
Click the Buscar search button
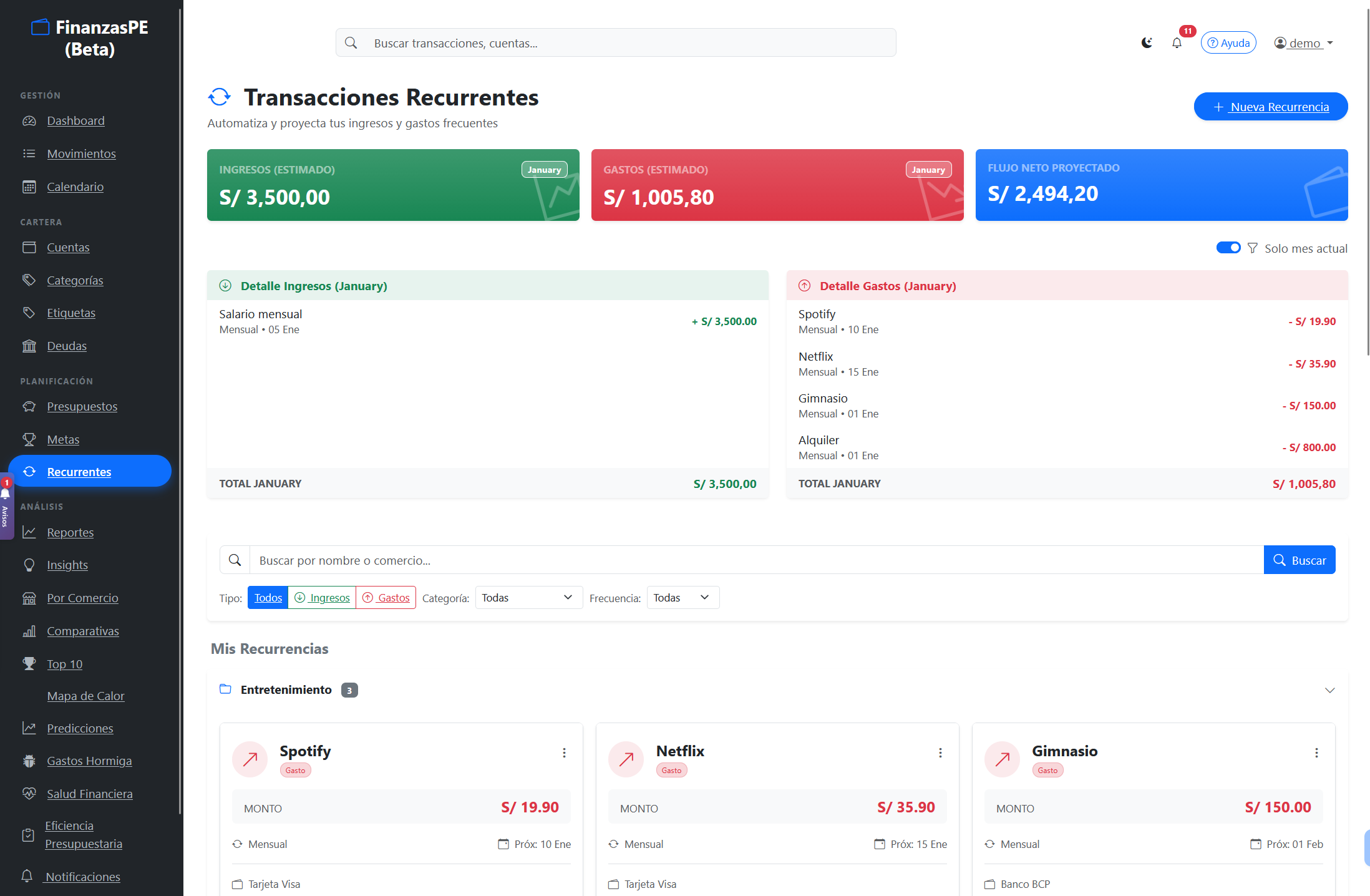click(x=1300, y=560)
